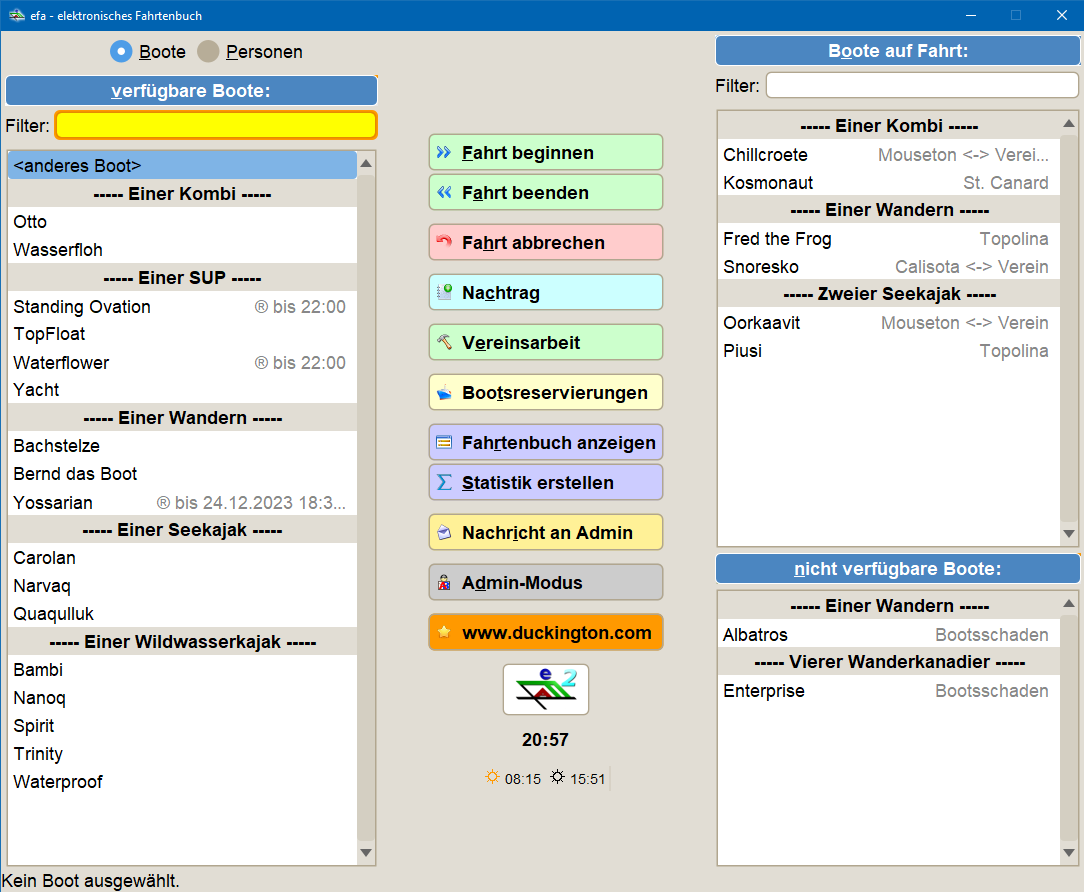Click the yellow Filter field for available boats

[x=216, y=125]
